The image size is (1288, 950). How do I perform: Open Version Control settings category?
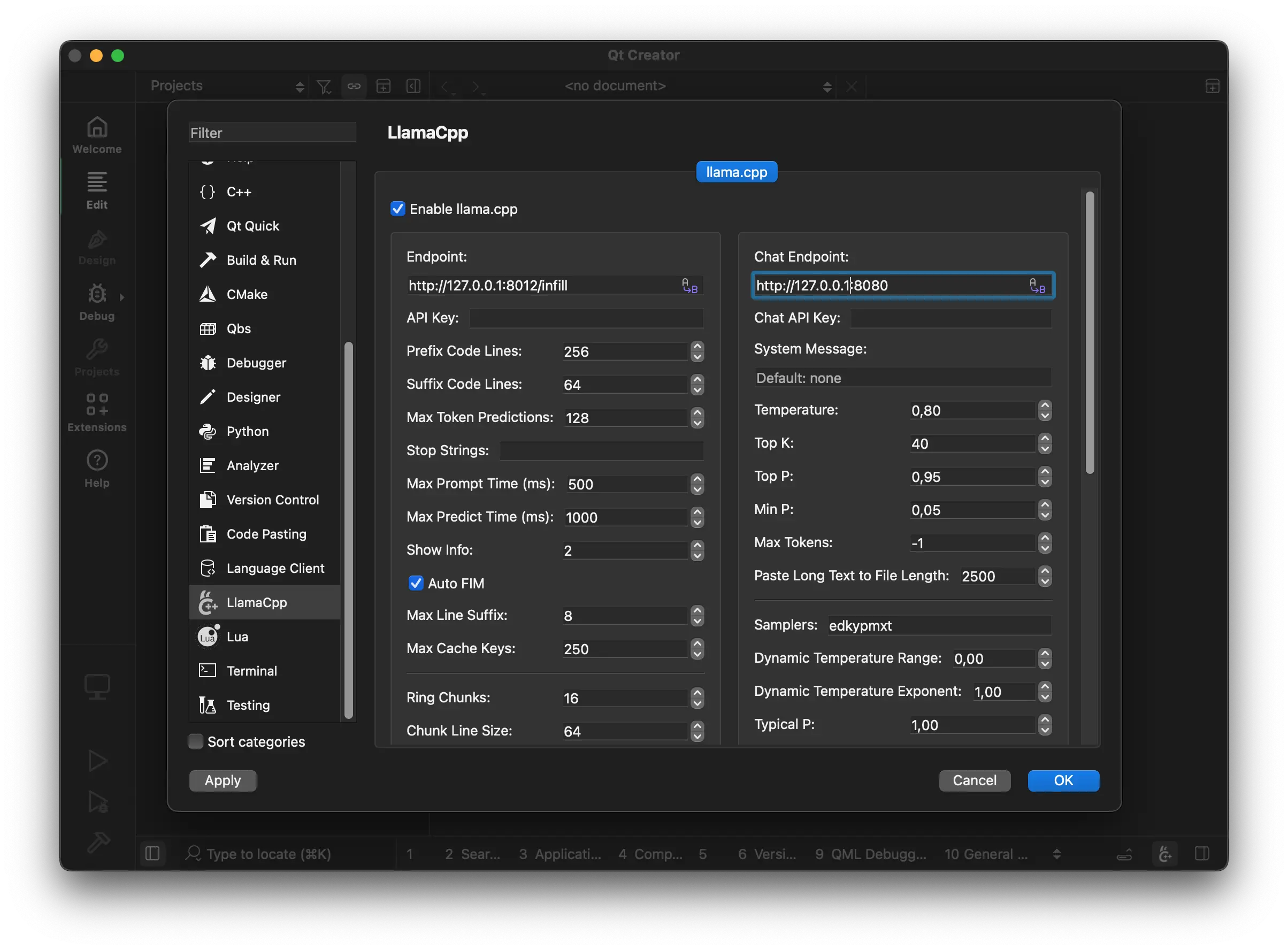[x=273, y=500]
